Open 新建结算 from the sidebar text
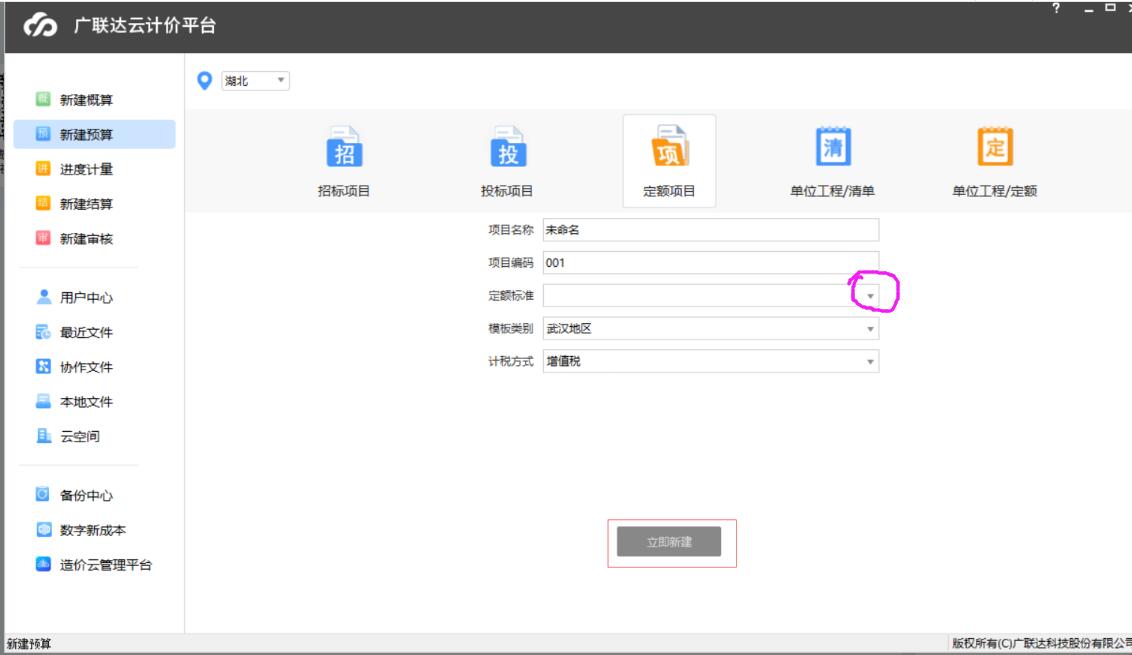The height and width of the screenshot is (655, 1132). (87, 204)
